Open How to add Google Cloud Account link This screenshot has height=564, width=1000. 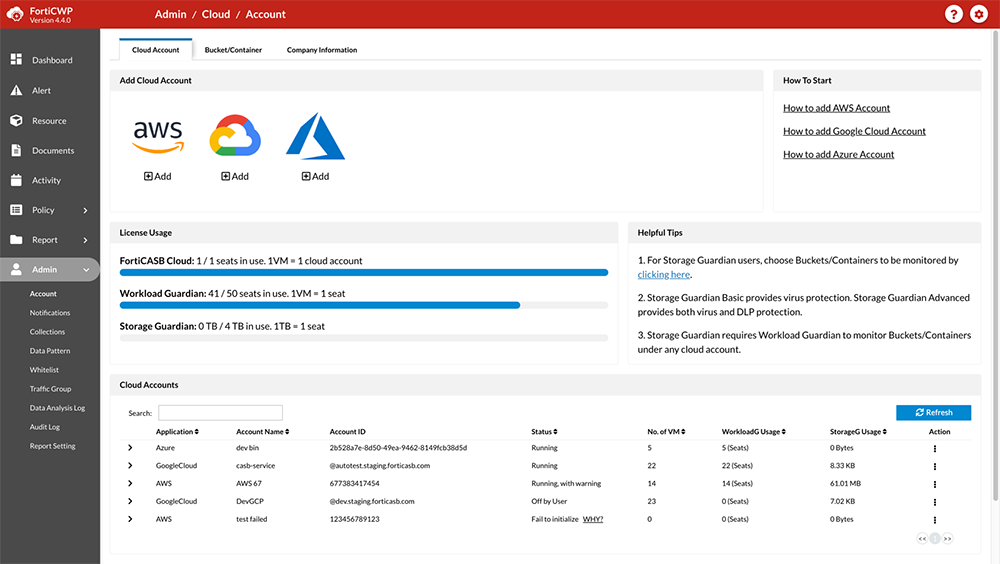pos(854,131)
